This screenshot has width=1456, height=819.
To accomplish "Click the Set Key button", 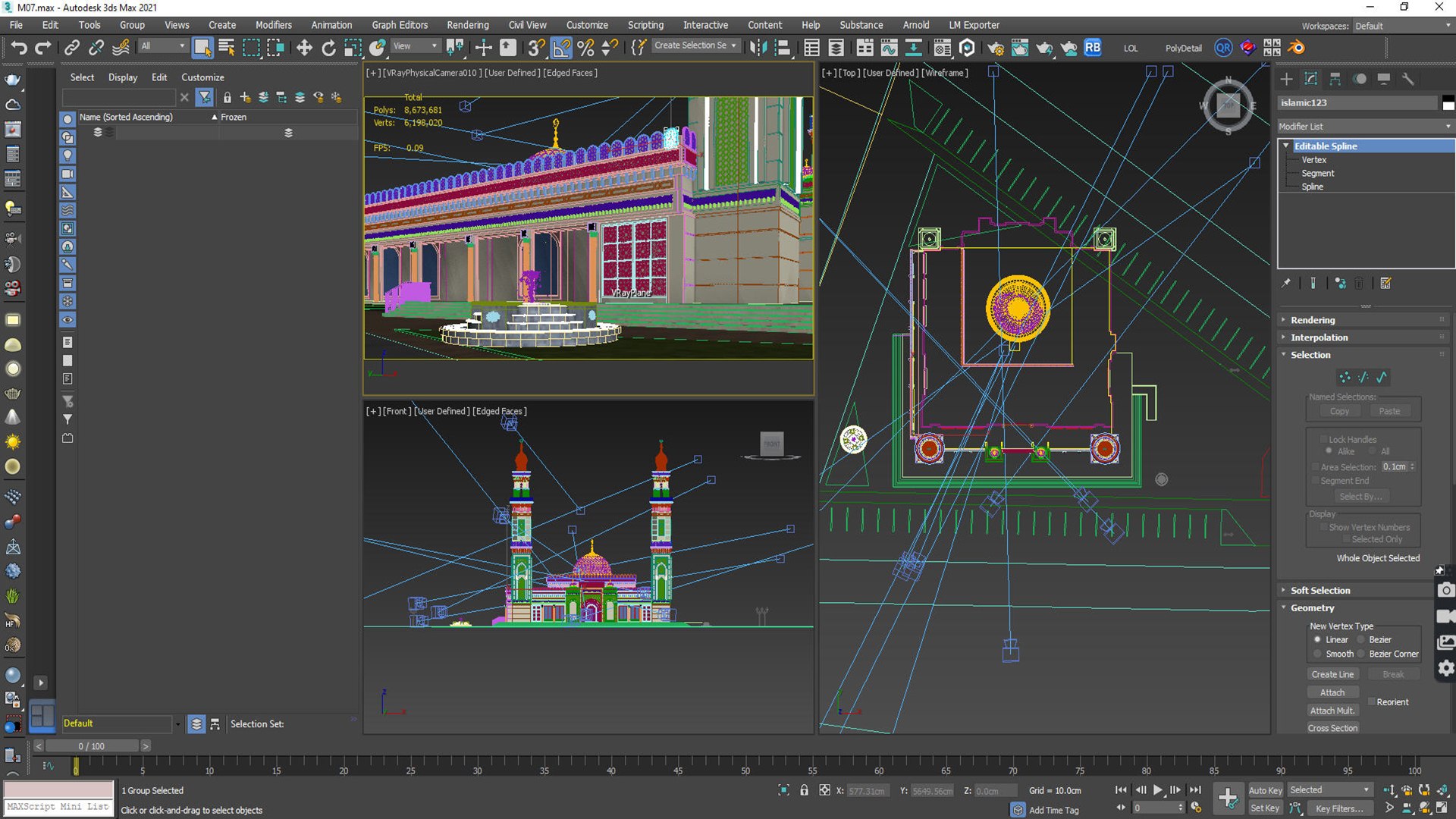I will coord(1265,808).
